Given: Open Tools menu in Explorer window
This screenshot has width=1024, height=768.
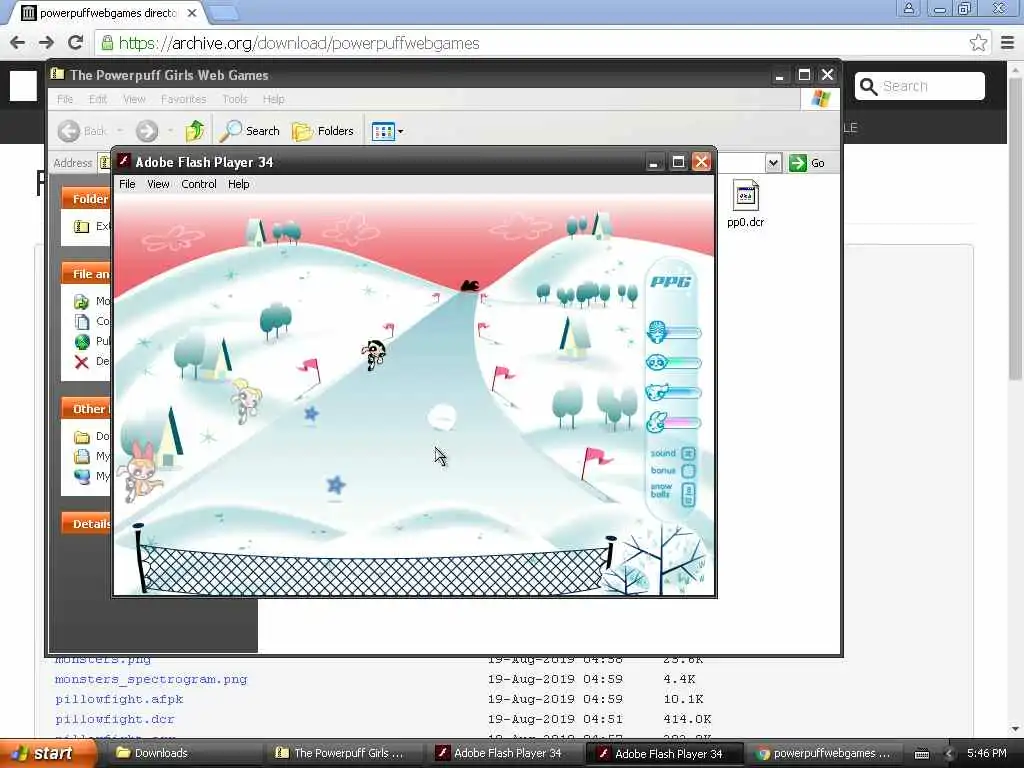Looking at the screenshot, I should point(234,99).
